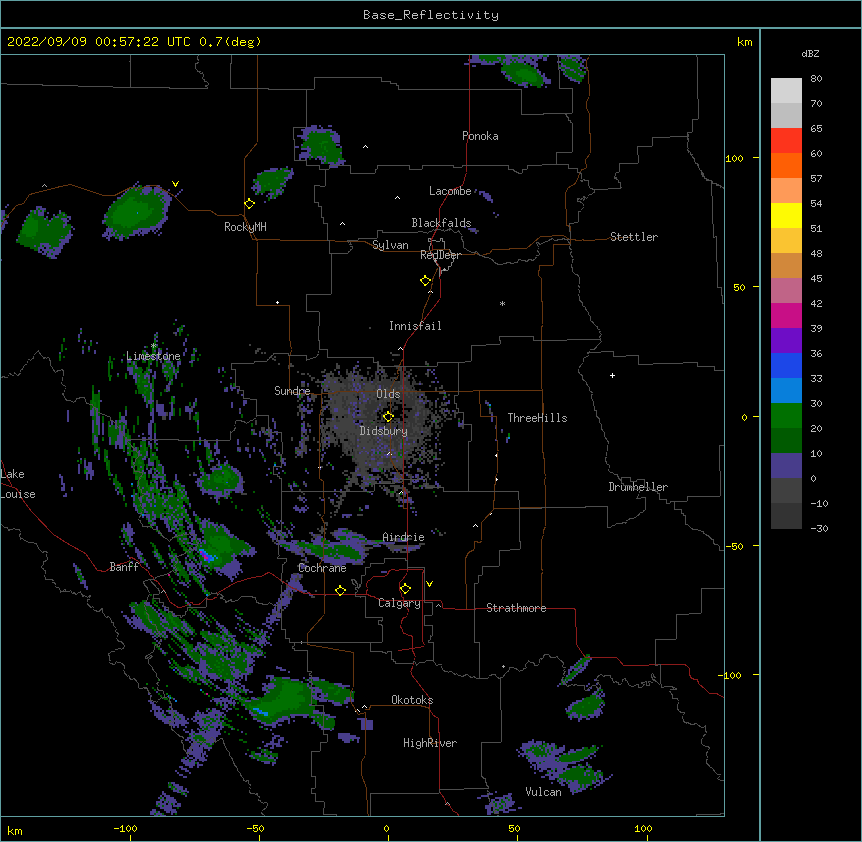Click the km unit label at bottom left
The width and height of the screenshot is (862, 842).
coord(14,831)
